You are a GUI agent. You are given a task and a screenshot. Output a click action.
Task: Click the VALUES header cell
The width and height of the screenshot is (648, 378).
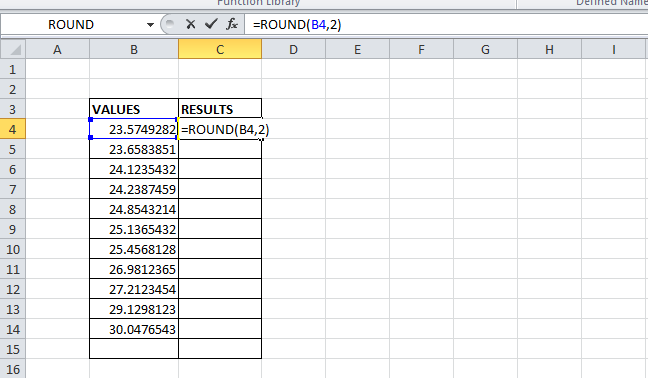point(134,109)
